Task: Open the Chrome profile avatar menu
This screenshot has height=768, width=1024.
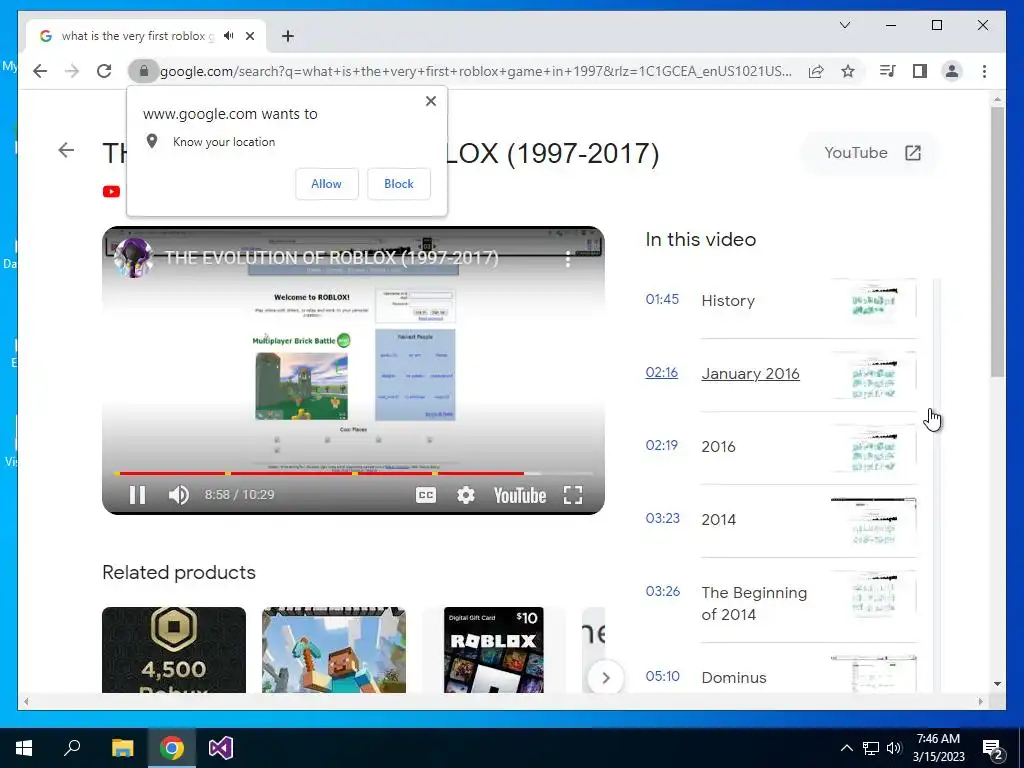Action: [x=952, y=71]
